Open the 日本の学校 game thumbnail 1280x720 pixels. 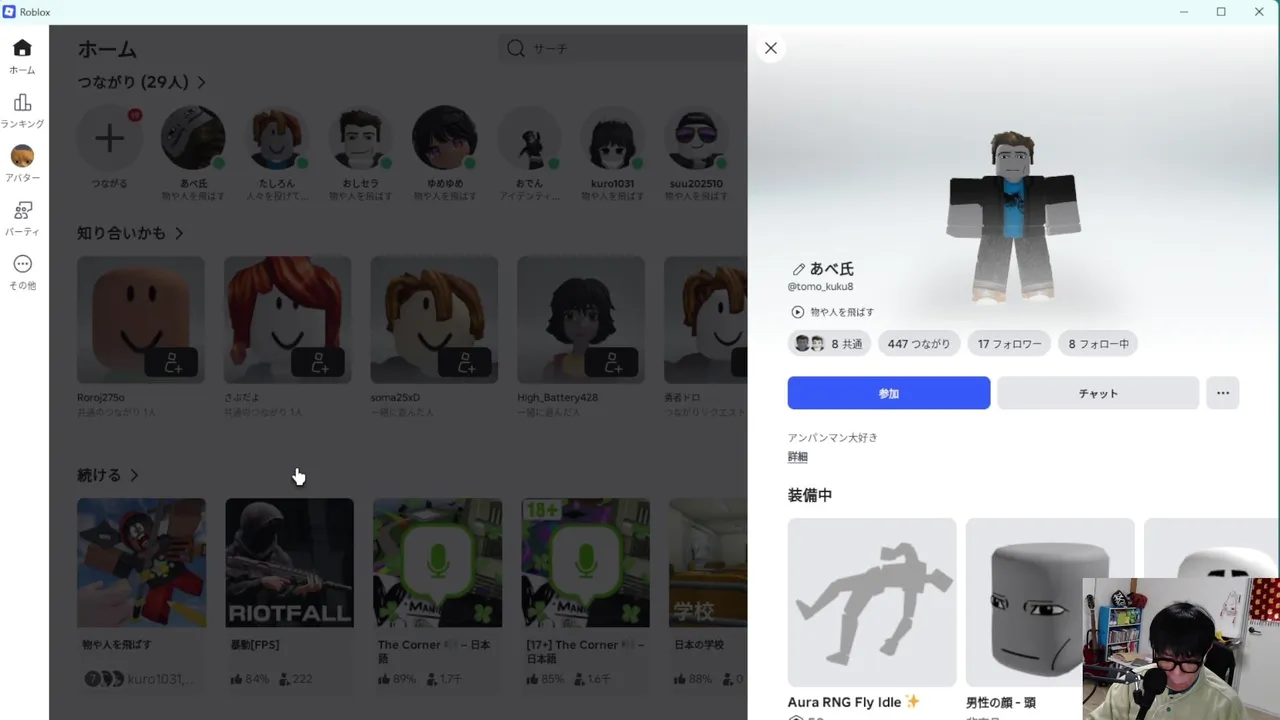pos(708,563)
